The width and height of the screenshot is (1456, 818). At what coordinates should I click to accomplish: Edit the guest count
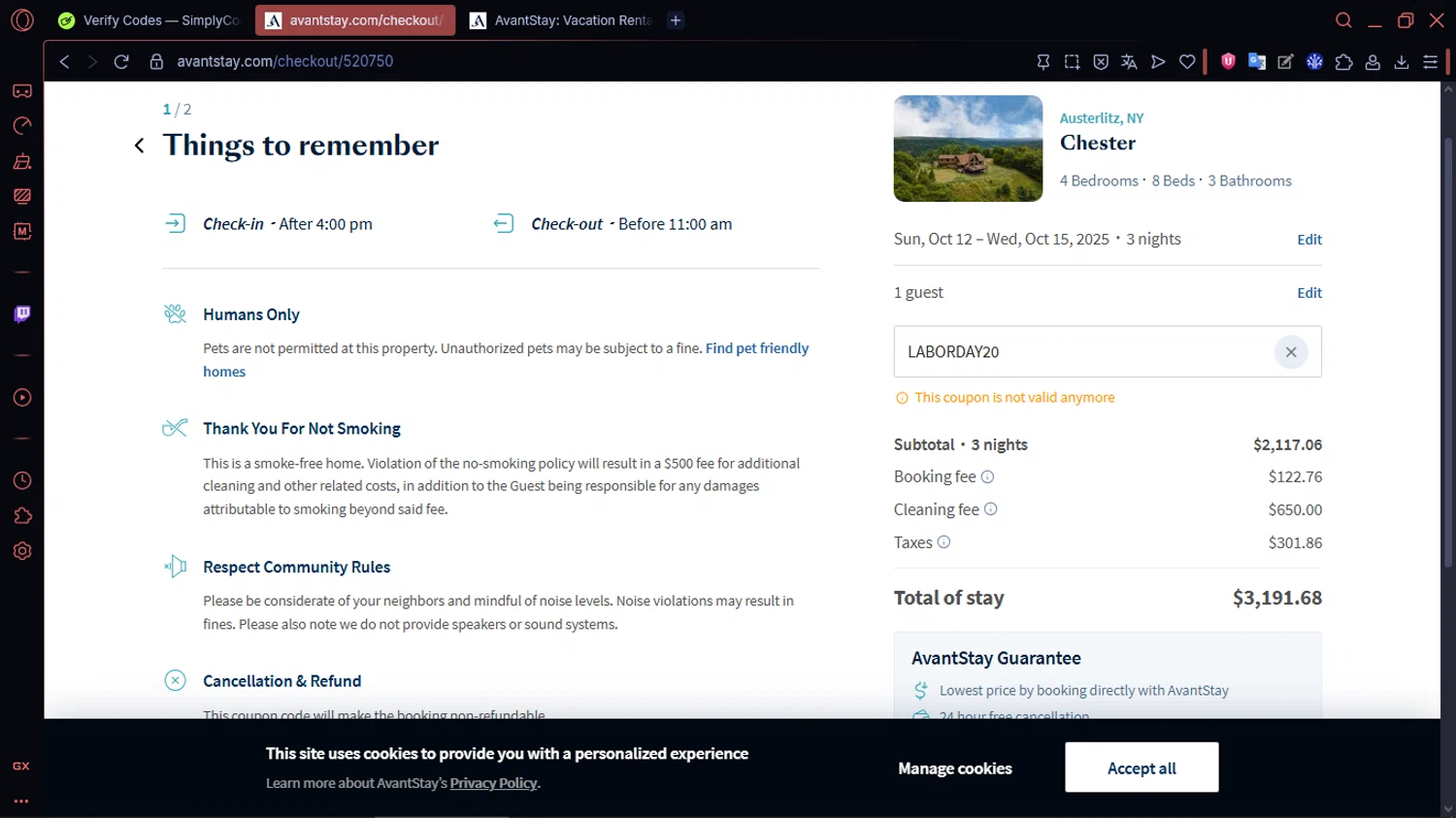(x=1309, y=293)
